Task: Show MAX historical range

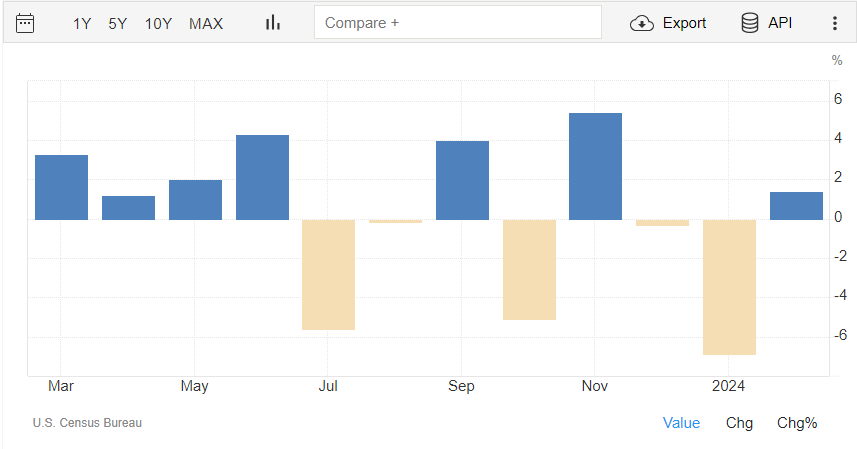Action: (x=206, y=23)
